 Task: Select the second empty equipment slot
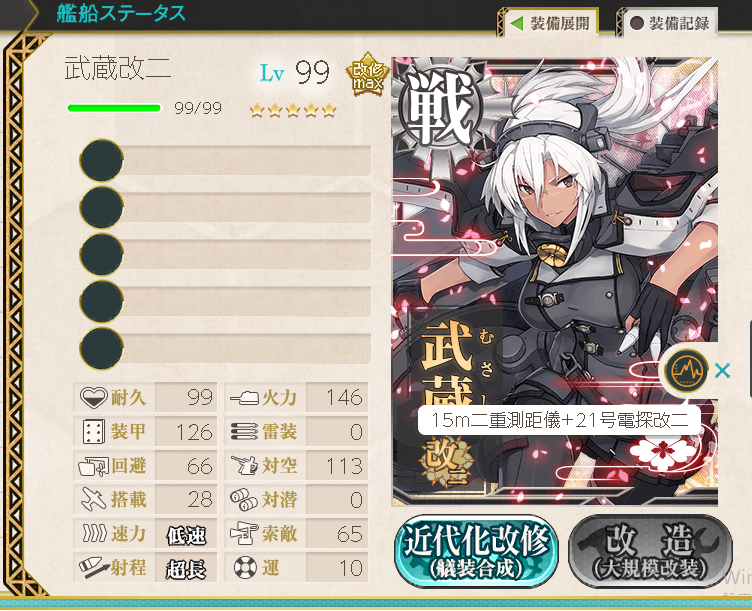(225, 207)
